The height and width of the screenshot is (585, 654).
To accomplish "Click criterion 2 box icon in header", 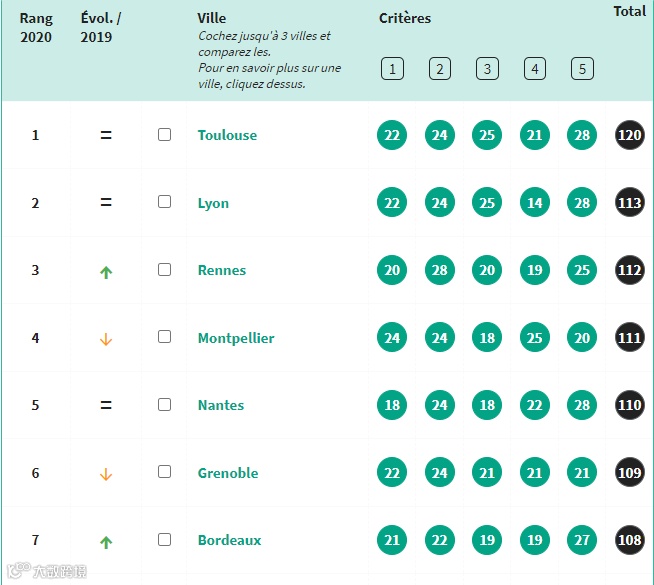I will (x=440, y=69).
